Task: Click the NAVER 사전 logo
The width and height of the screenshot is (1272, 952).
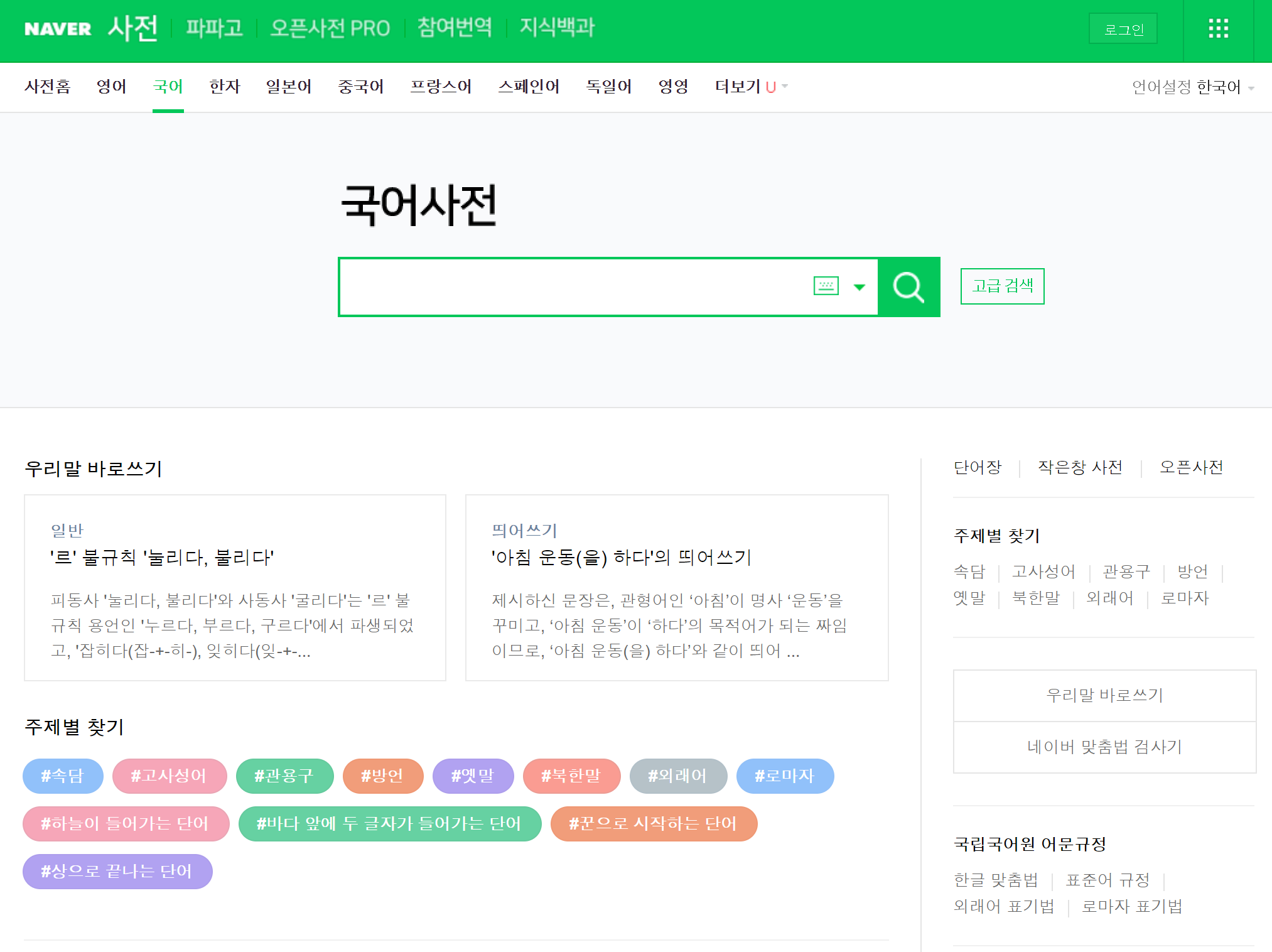Action: point(90,28)
